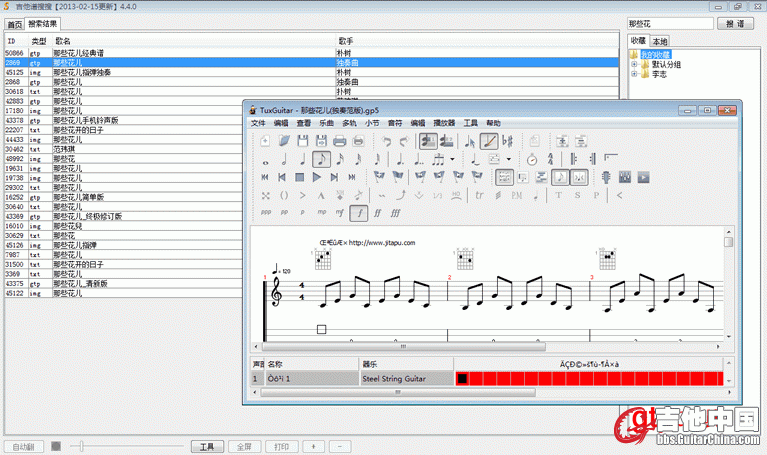Select the quarter note duration
This screenshot has width=767, height=455.
(x=303, y=159)
